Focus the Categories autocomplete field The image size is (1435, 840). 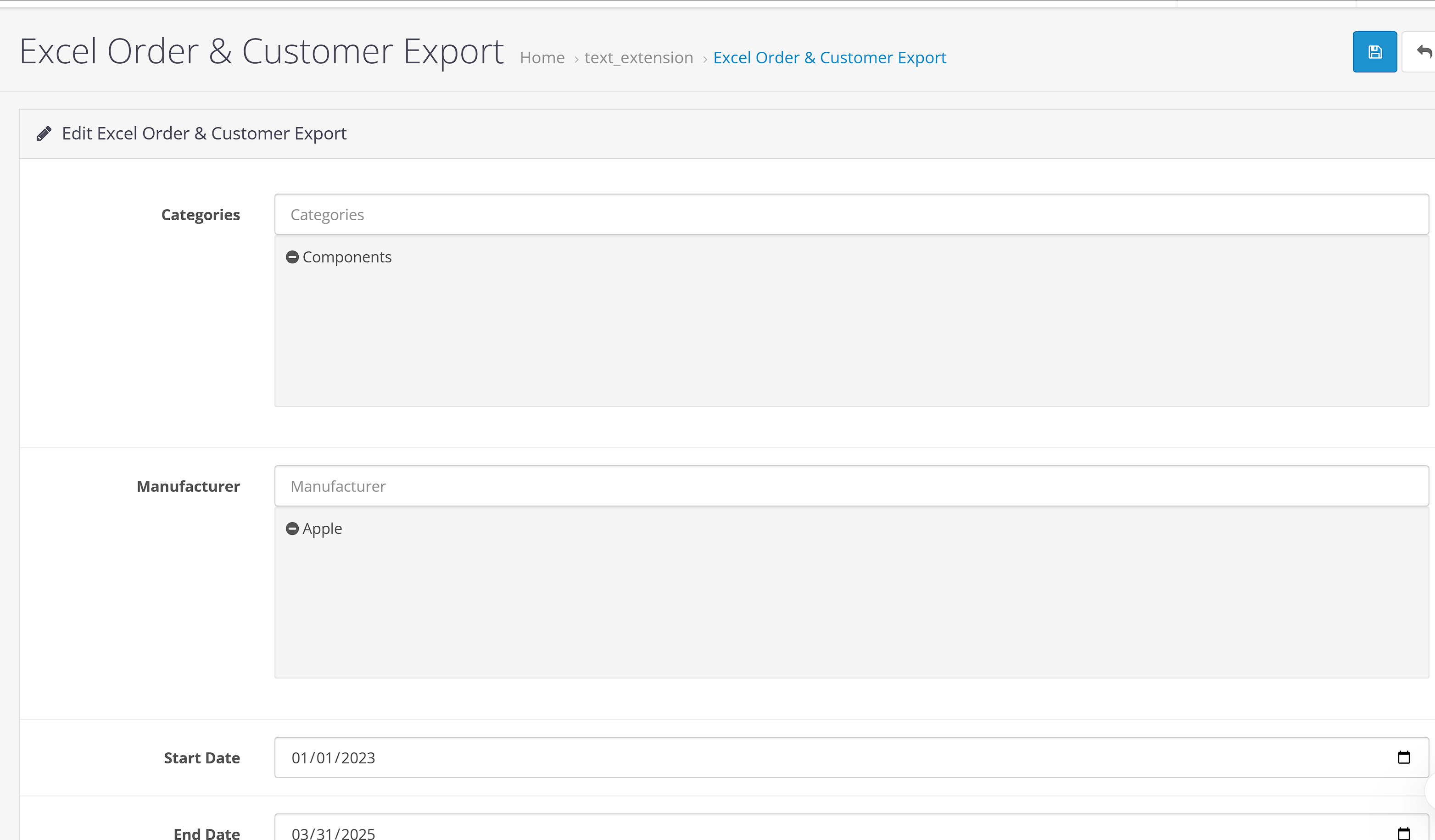tap(851, 215)
